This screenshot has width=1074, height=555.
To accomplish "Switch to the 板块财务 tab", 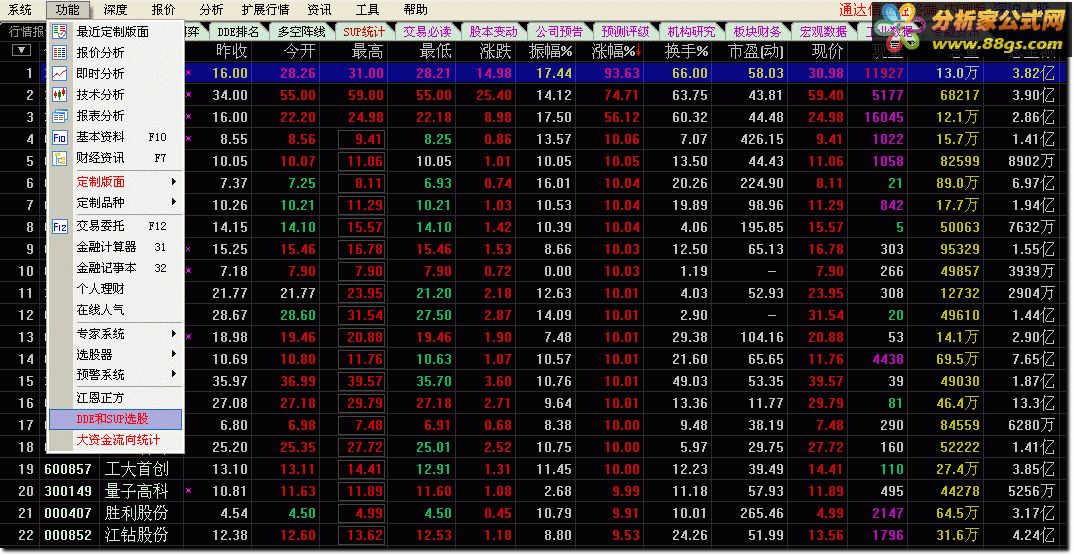I will point(757,32).
